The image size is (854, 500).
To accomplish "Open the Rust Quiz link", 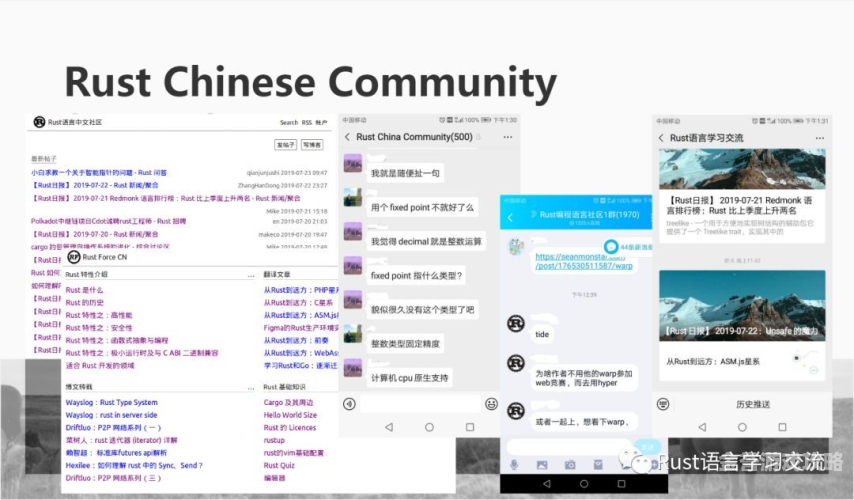I will (279, 465).
